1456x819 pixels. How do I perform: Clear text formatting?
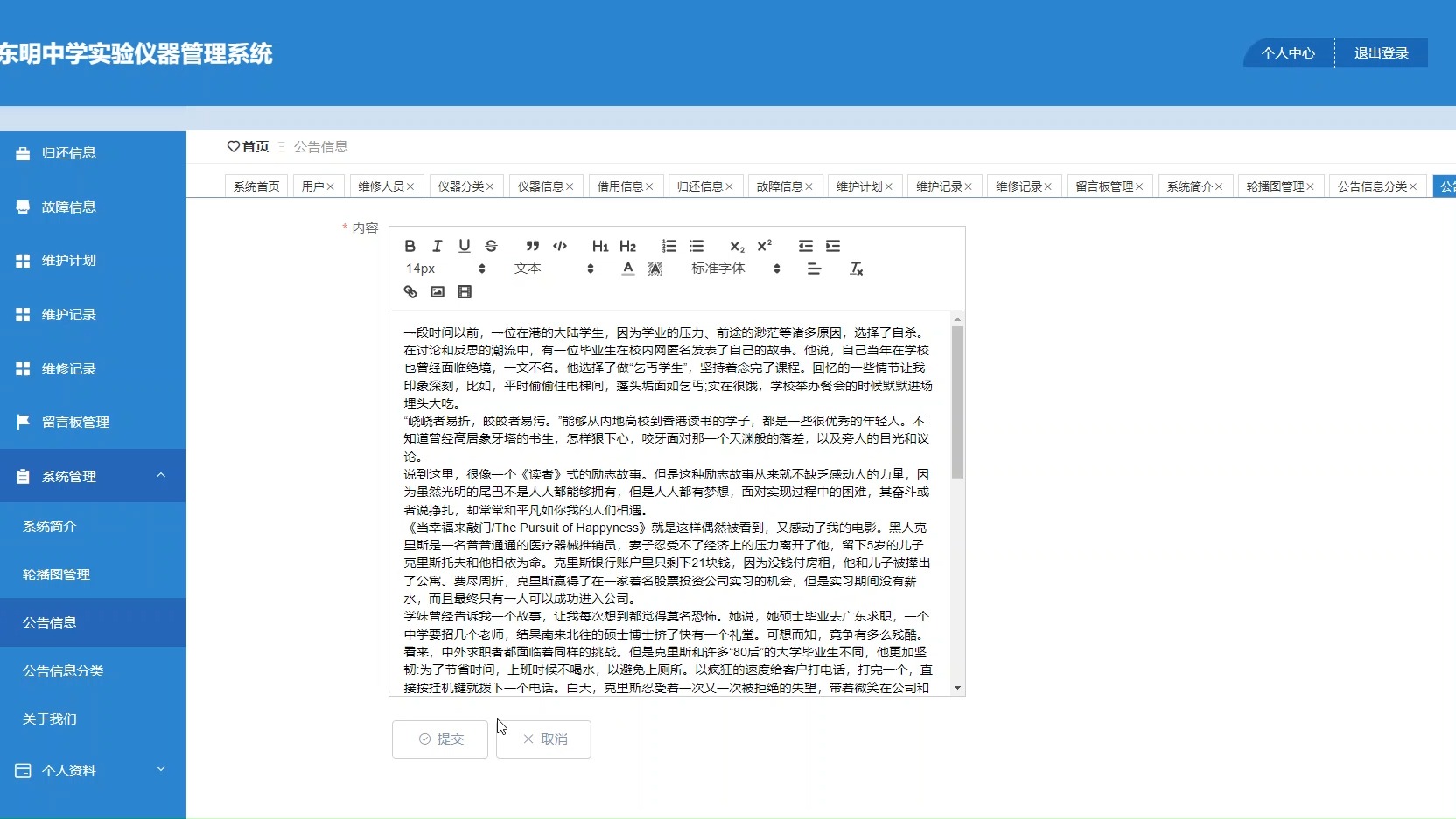click(x=857, y=269)
